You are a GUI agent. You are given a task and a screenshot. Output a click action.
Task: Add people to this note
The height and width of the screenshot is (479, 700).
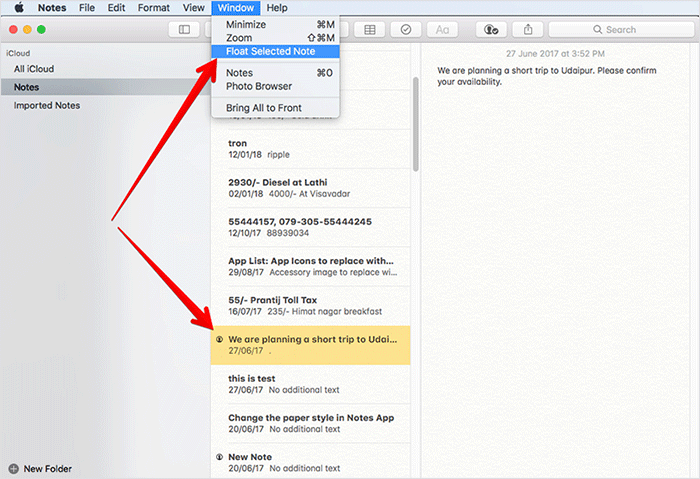click(x=491, y=30)
